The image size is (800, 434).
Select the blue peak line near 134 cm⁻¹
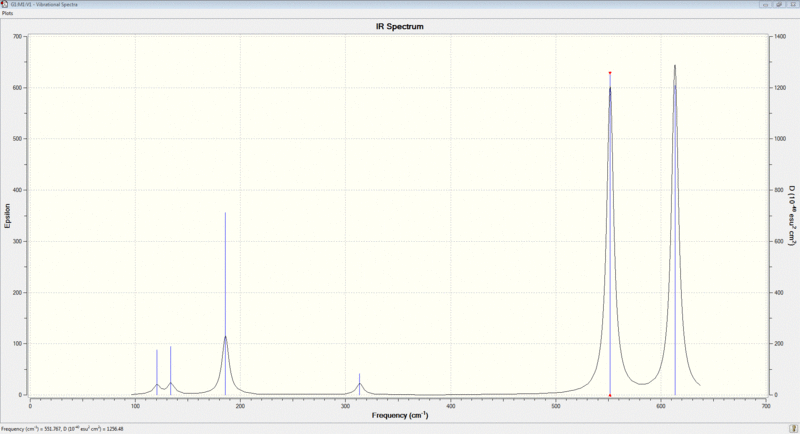pyautogui.click(x=170, y=370)
